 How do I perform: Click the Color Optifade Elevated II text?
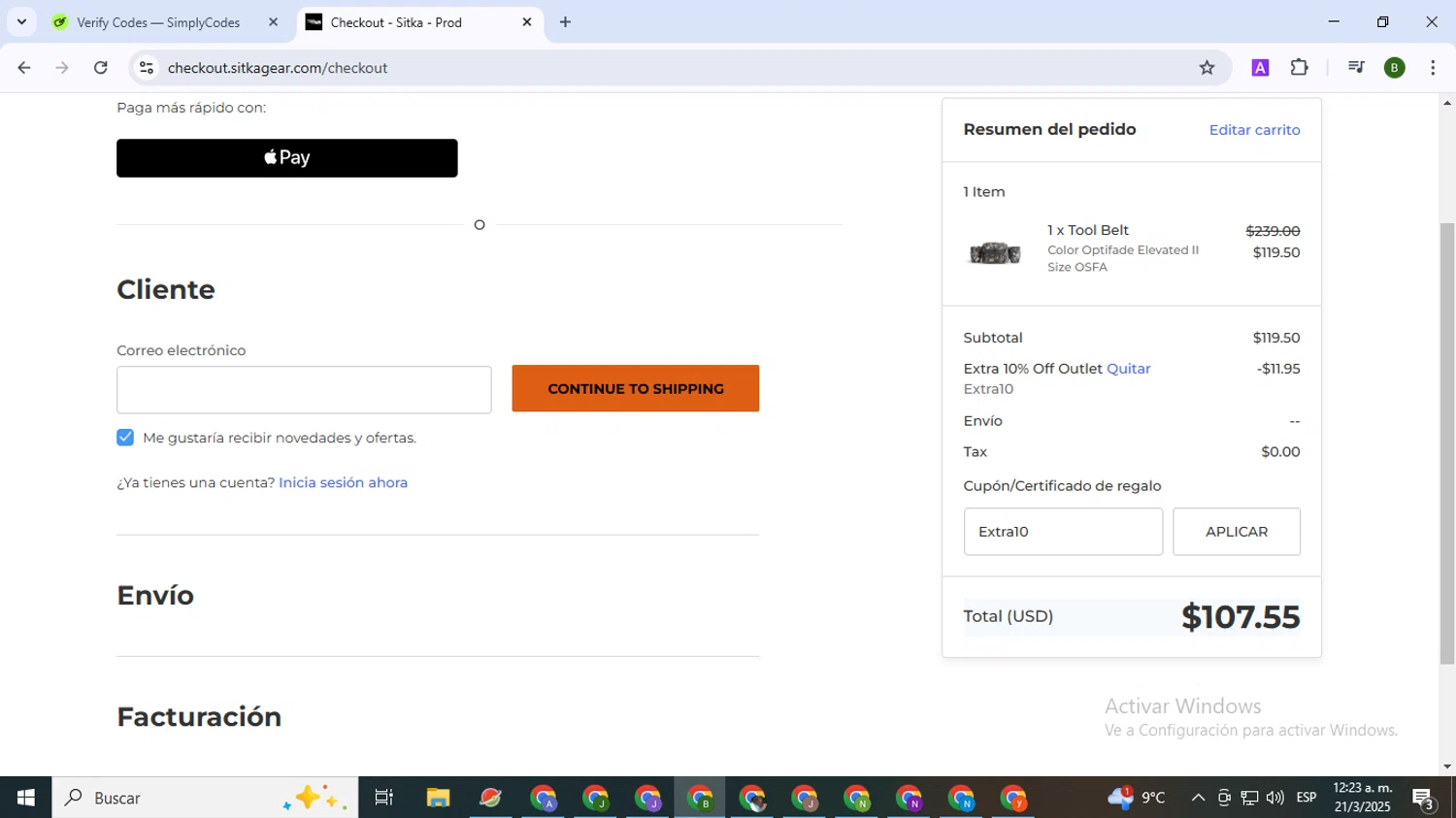(1123, 250)
